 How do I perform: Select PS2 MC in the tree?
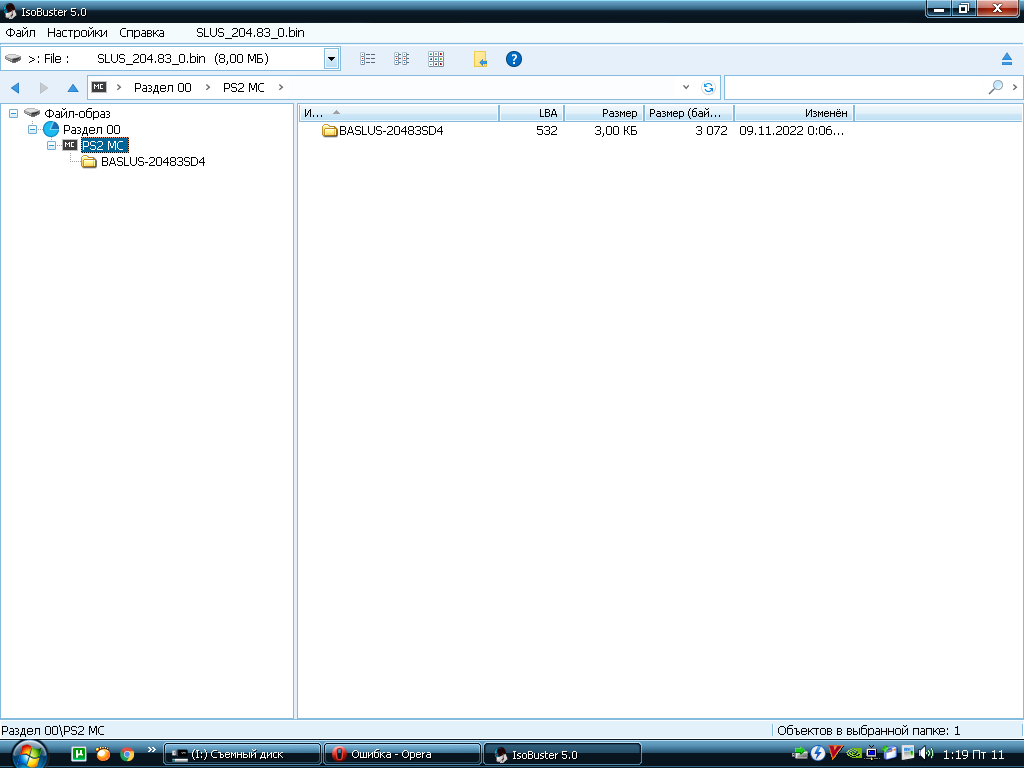[x=103, y=145]
